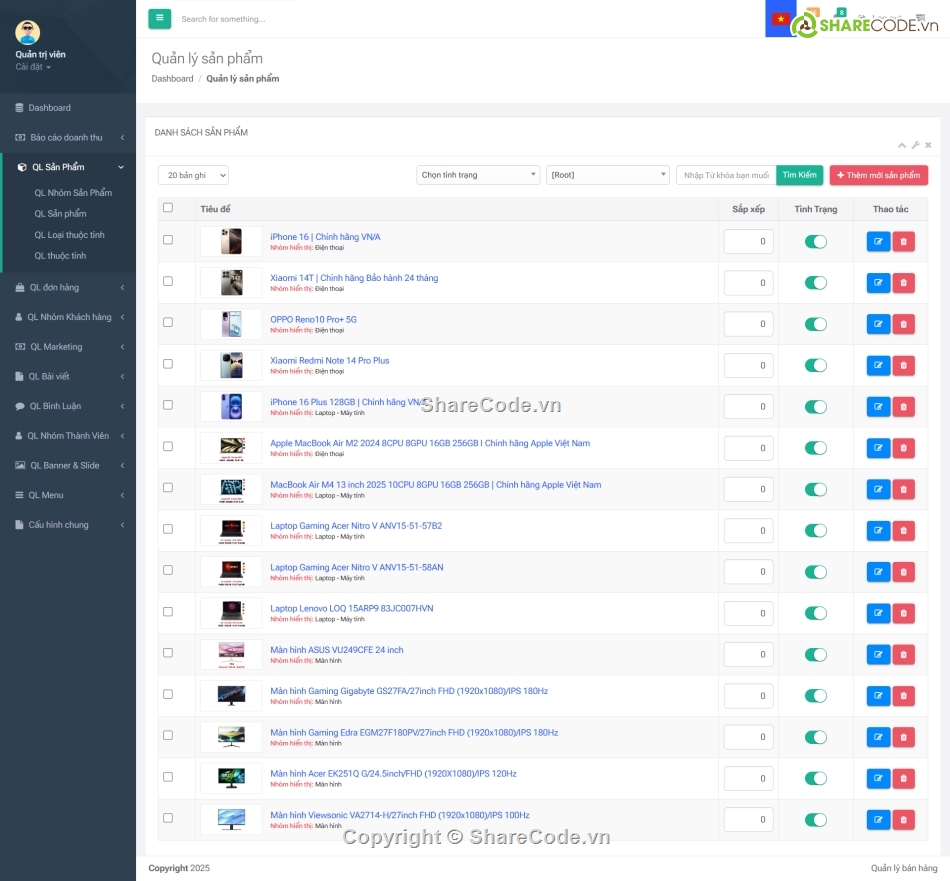Open the Chọn tình trạng dropdown
950x881 pixels.
click(477, 175)
